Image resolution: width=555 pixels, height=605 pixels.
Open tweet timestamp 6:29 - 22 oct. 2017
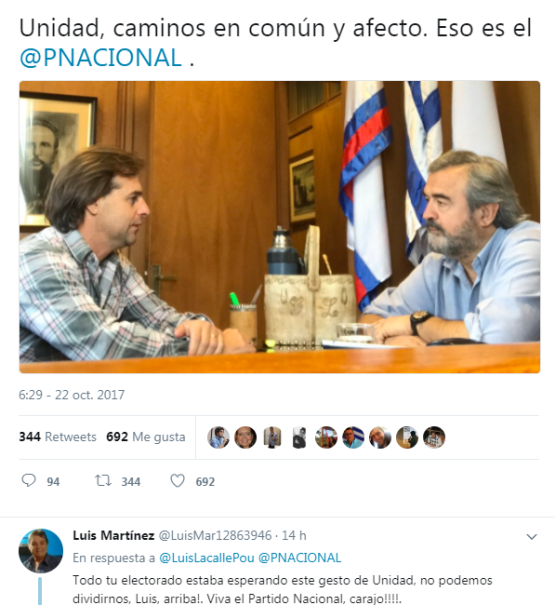(x=72, y=395)
